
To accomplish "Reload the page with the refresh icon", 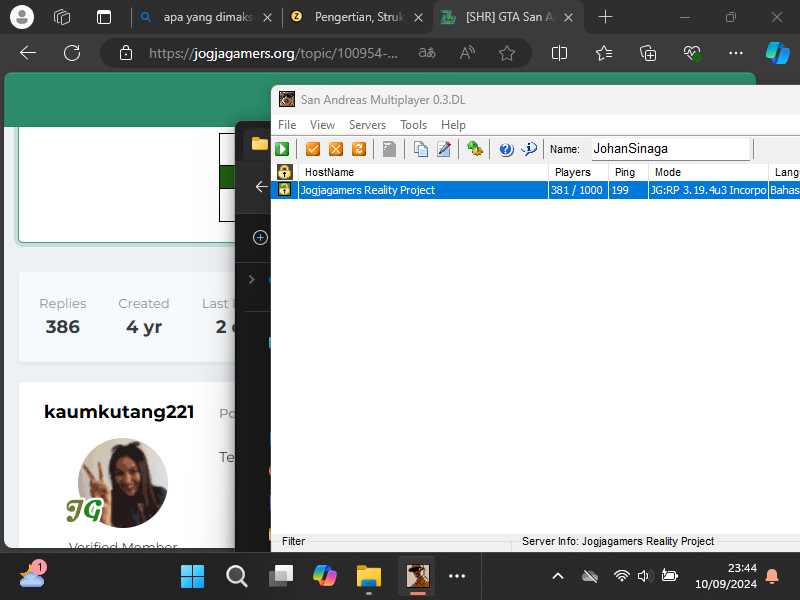I will pos(72,53).
